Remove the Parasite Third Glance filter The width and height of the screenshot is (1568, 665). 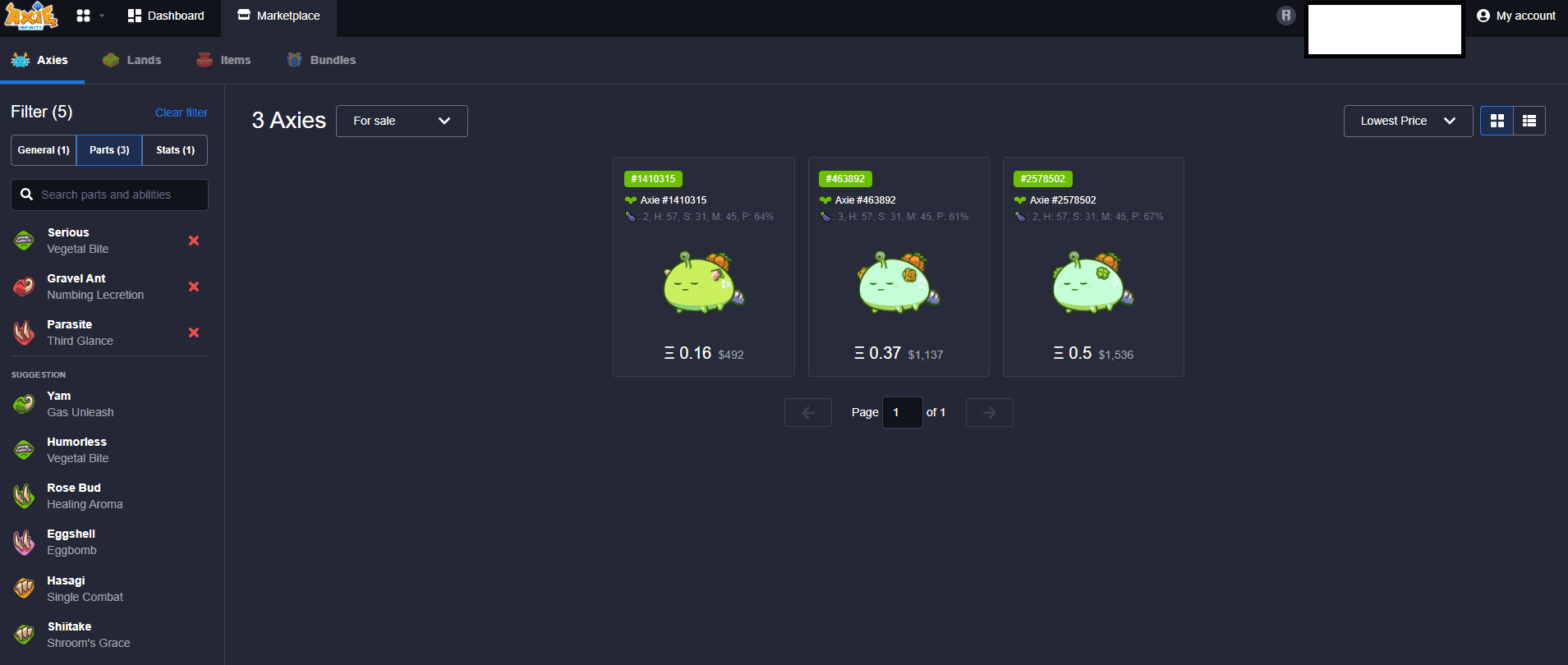pyautogui.click(x=194, y=332)
